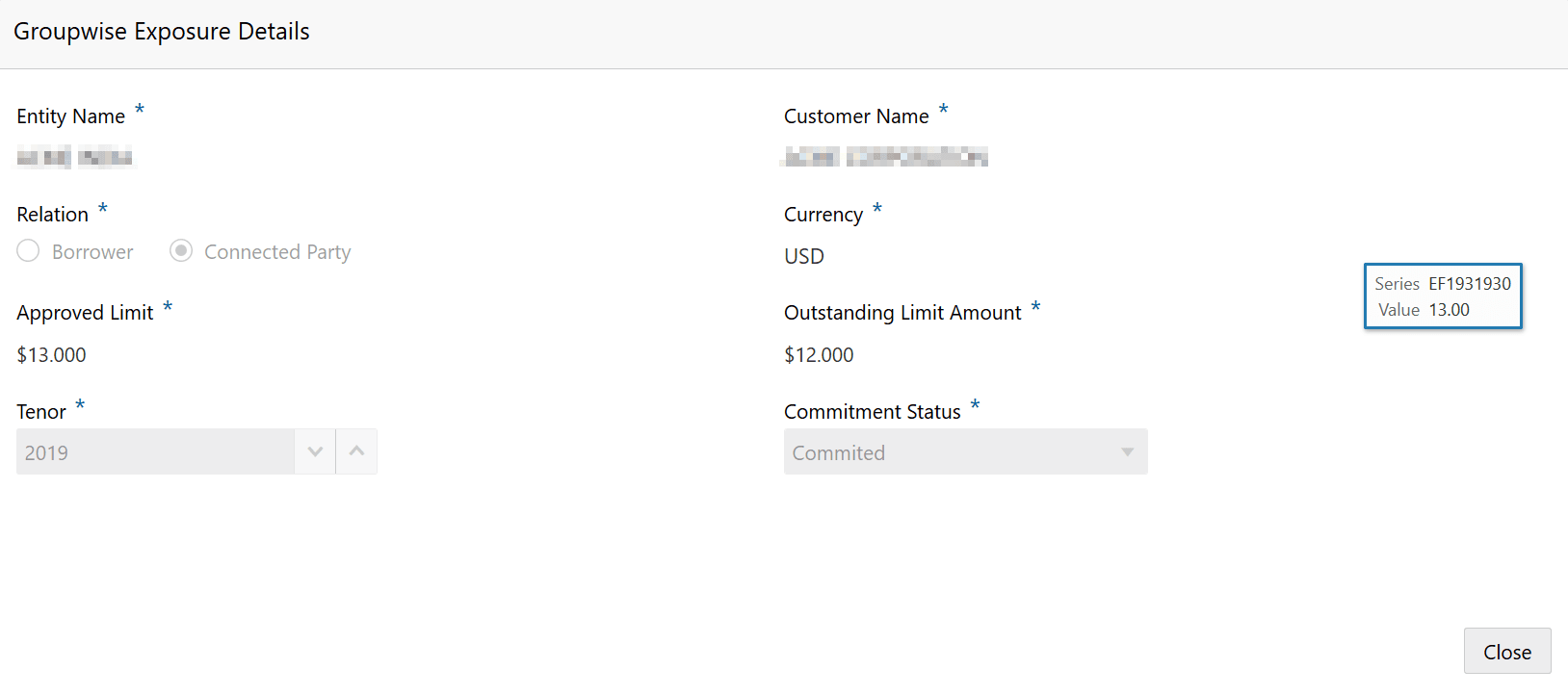Click the Customer Name label
The width and height of the screenshot is (1568, 695).
[x=856, y=116]
